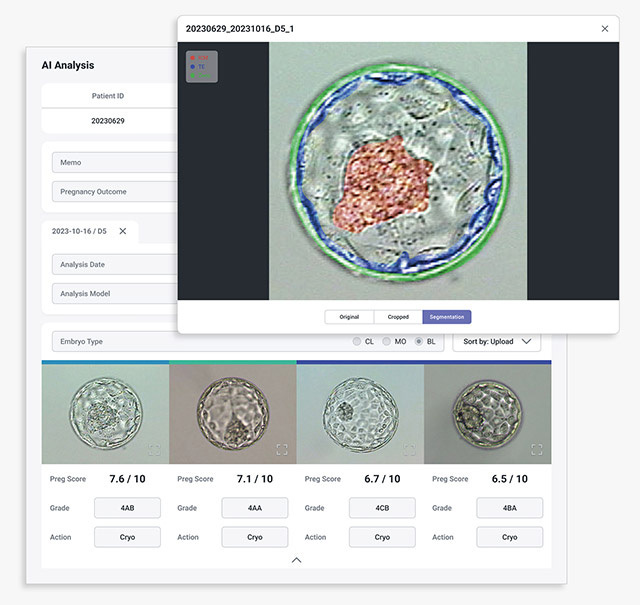Screen dimensions: 640x605
Task: Click fullscreen icon on fourth embryo thumbnail
Action: (x=536, y=450)
